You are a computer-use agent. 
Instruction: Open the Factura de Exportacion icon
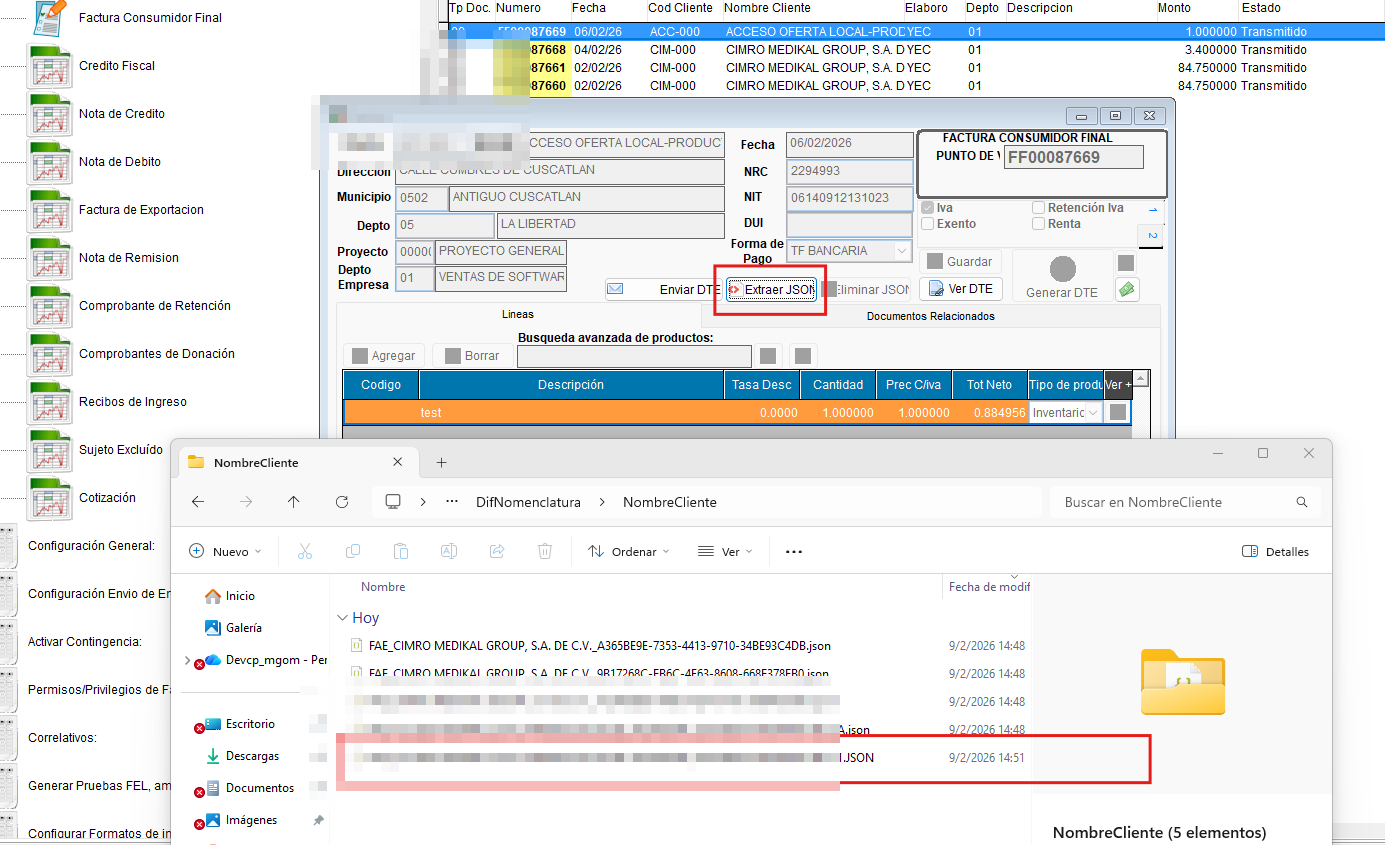tap(50, 210)
